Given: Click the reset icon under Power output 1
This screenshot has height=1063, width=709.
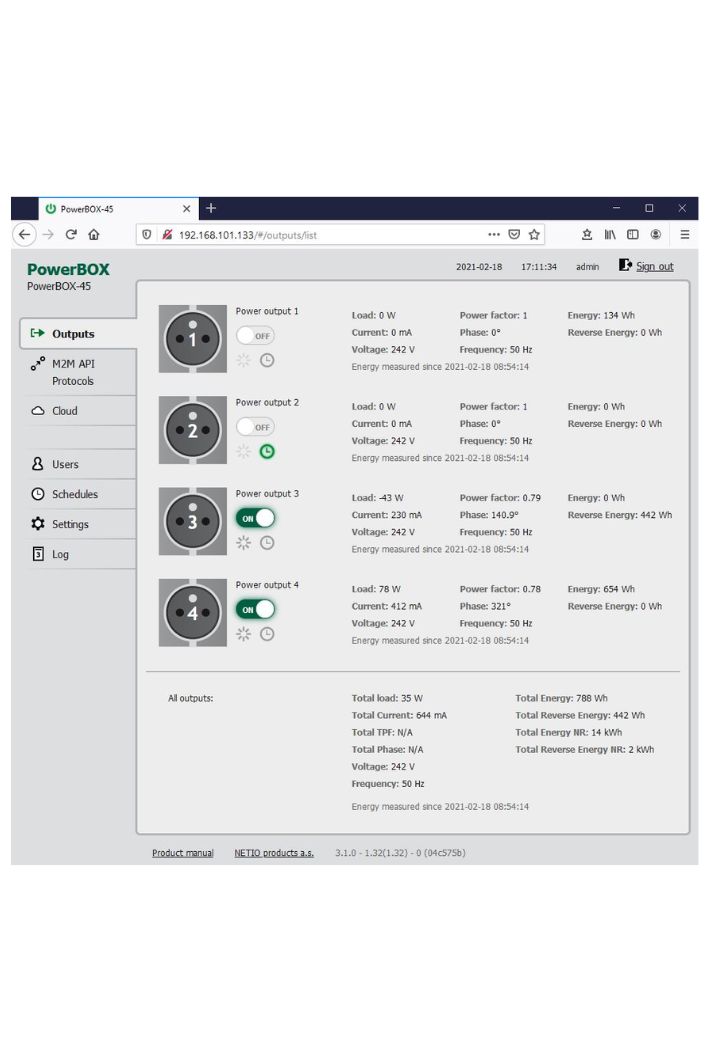Looking at the screenshot, I should pyautogui.click(x=243, y=361).
